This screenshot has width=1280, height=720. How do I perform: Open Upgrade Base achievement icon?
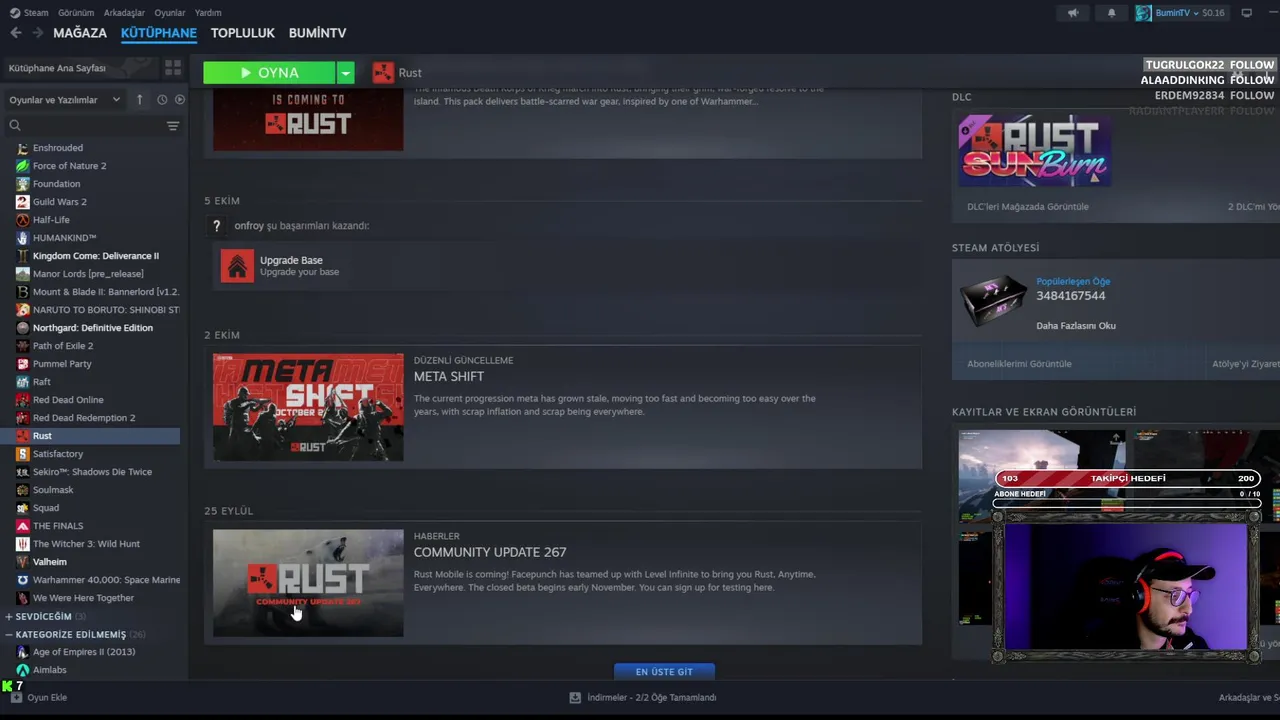[x=237, y=265]
